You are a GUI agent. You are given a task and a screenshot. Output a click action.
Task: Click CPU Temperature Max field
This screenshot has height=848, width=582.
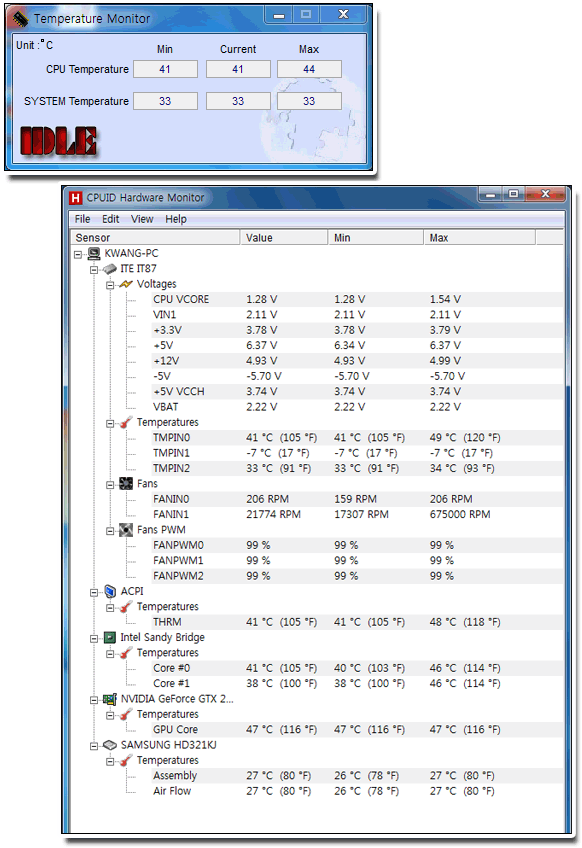tap(309, 69)
